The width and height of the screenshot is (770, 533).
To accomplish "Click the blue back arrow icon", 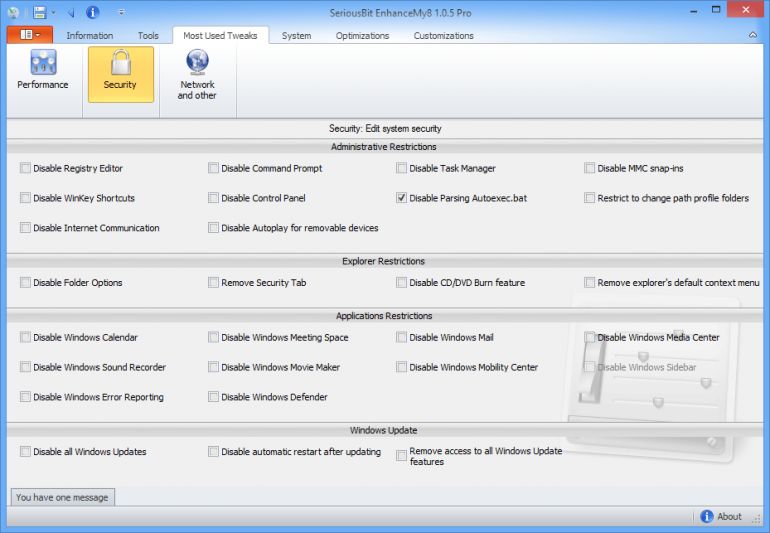I will pyautogui.click(x=72, y=13).
